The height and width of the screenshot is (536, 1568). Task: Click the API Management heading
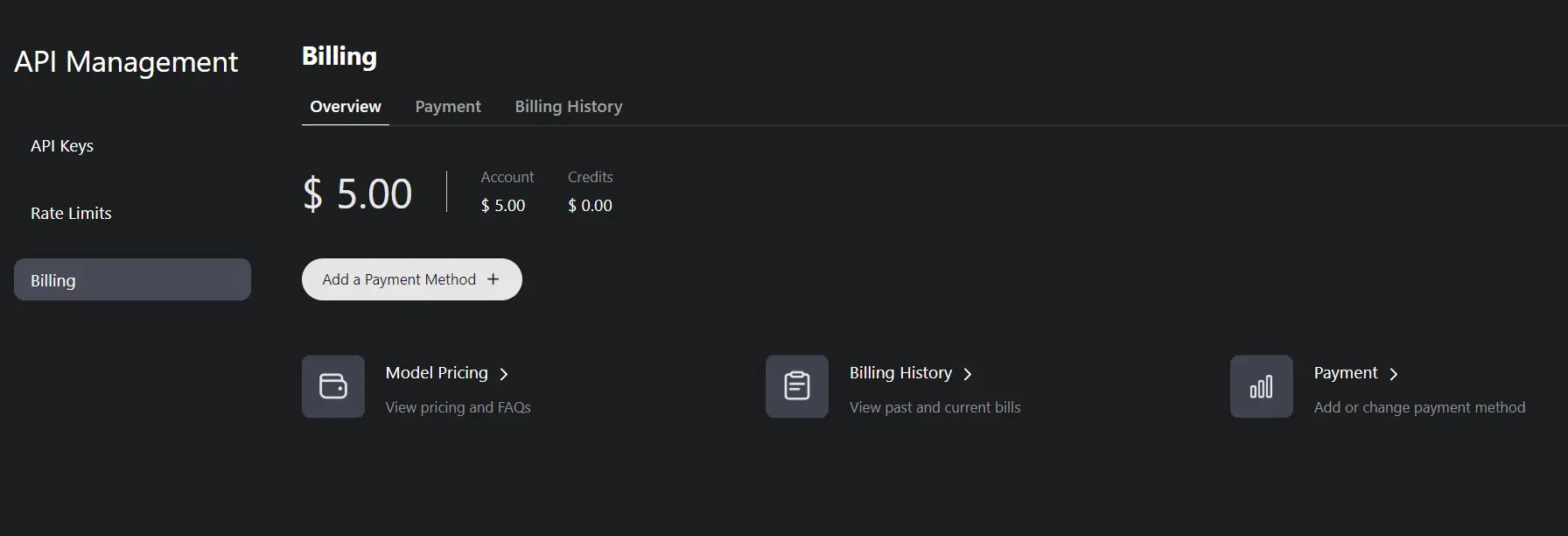(126, 61)
